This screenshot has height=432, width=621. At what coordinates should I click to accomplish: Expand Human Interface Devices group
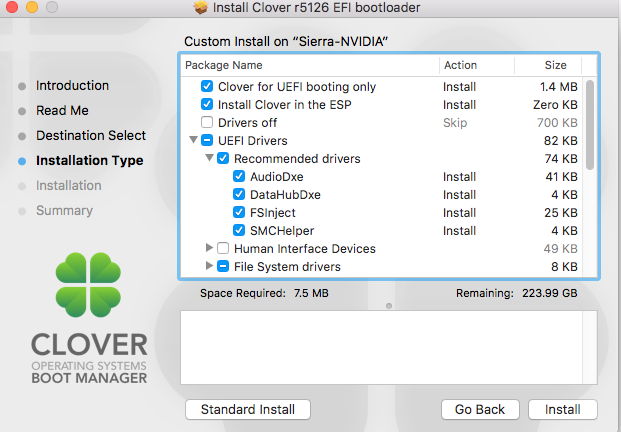pos(210,248)
